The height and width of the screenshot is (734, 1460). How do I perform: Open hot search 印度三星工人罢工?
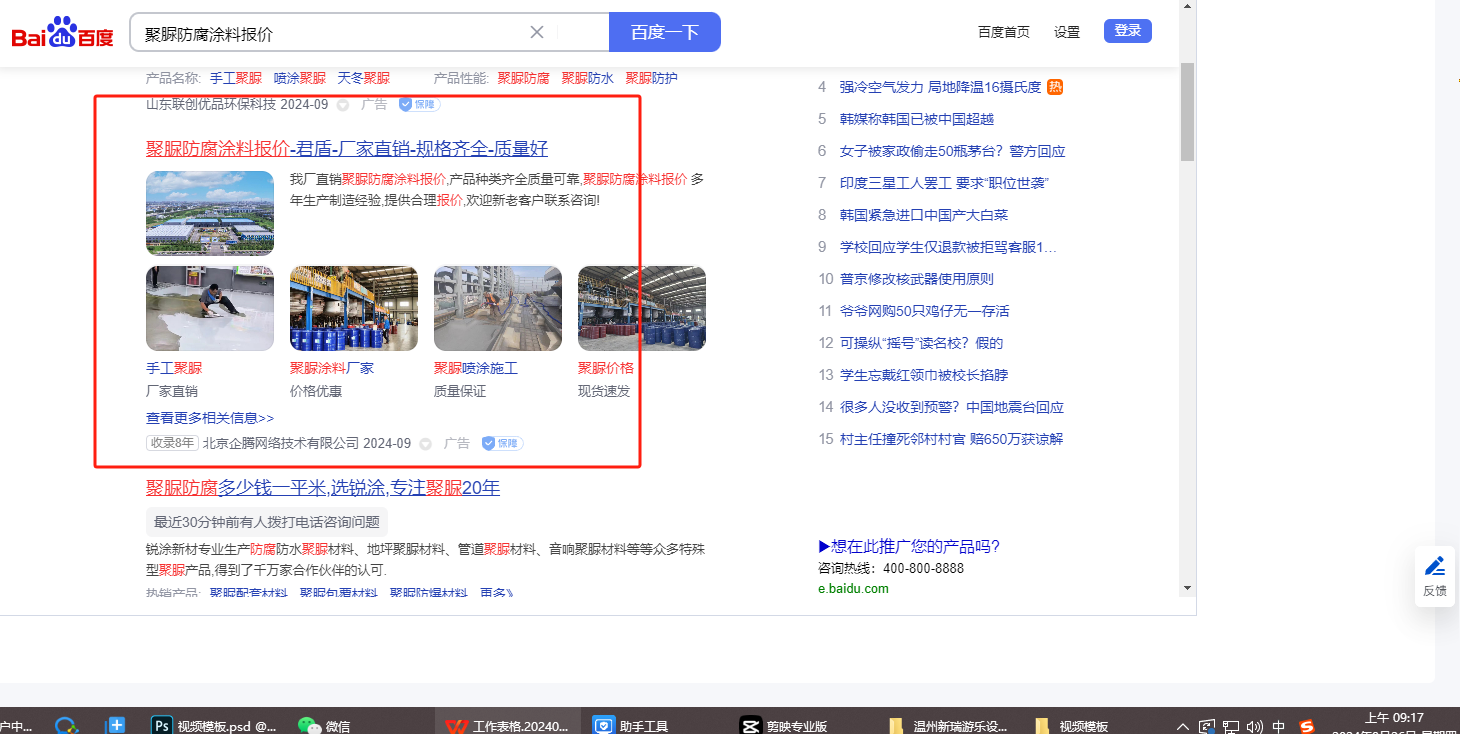pyautogui.click(x=944, y=183)
